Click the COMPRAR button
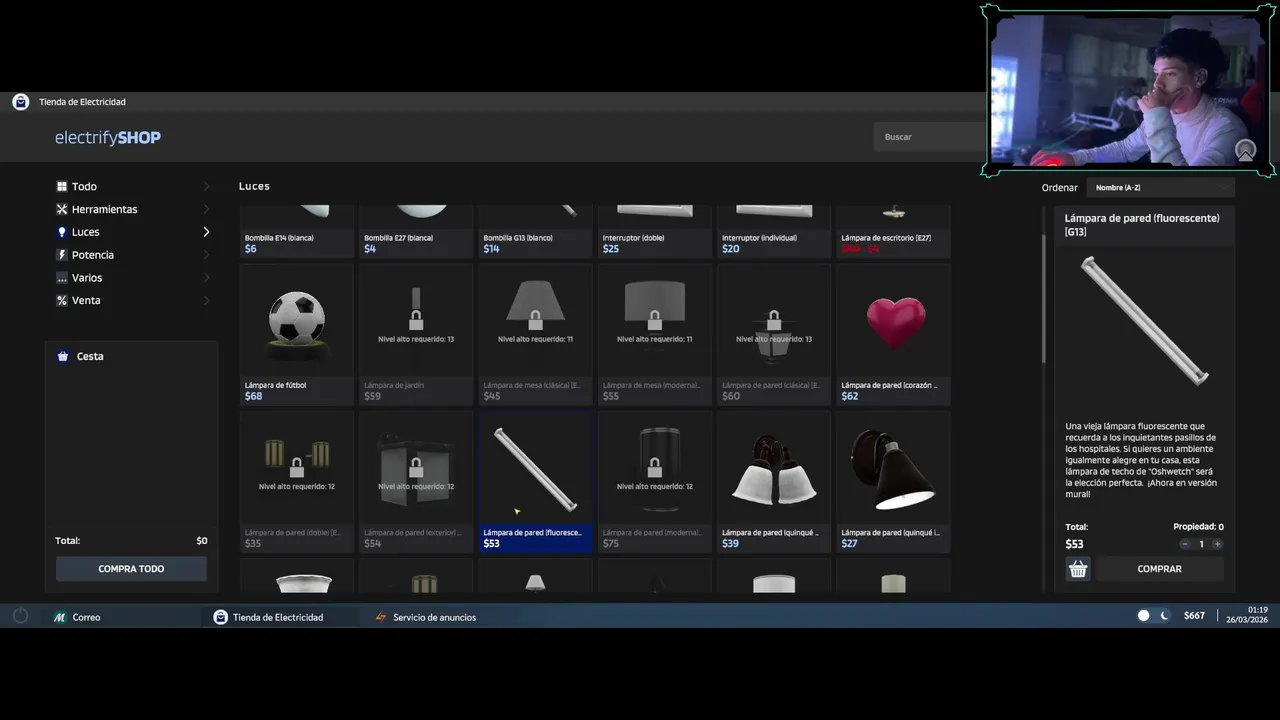The width and height of the screenshot is (1280, 720). (1160, 569)
